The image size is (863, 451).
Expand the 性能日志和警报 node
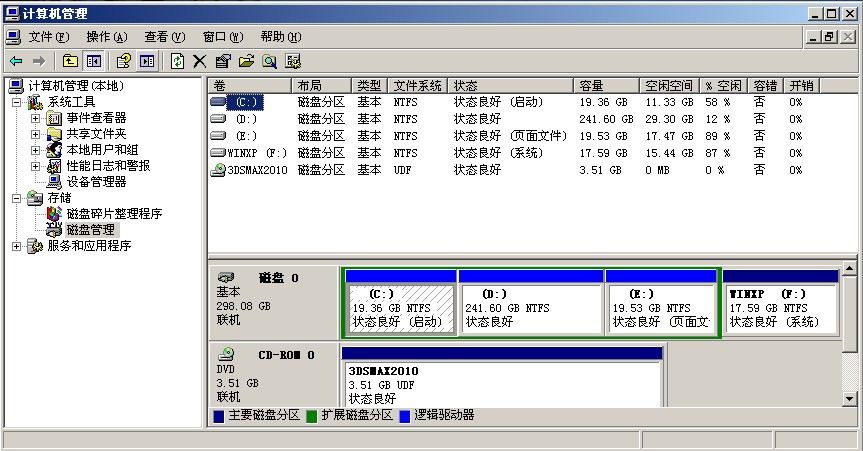(36, 166)
